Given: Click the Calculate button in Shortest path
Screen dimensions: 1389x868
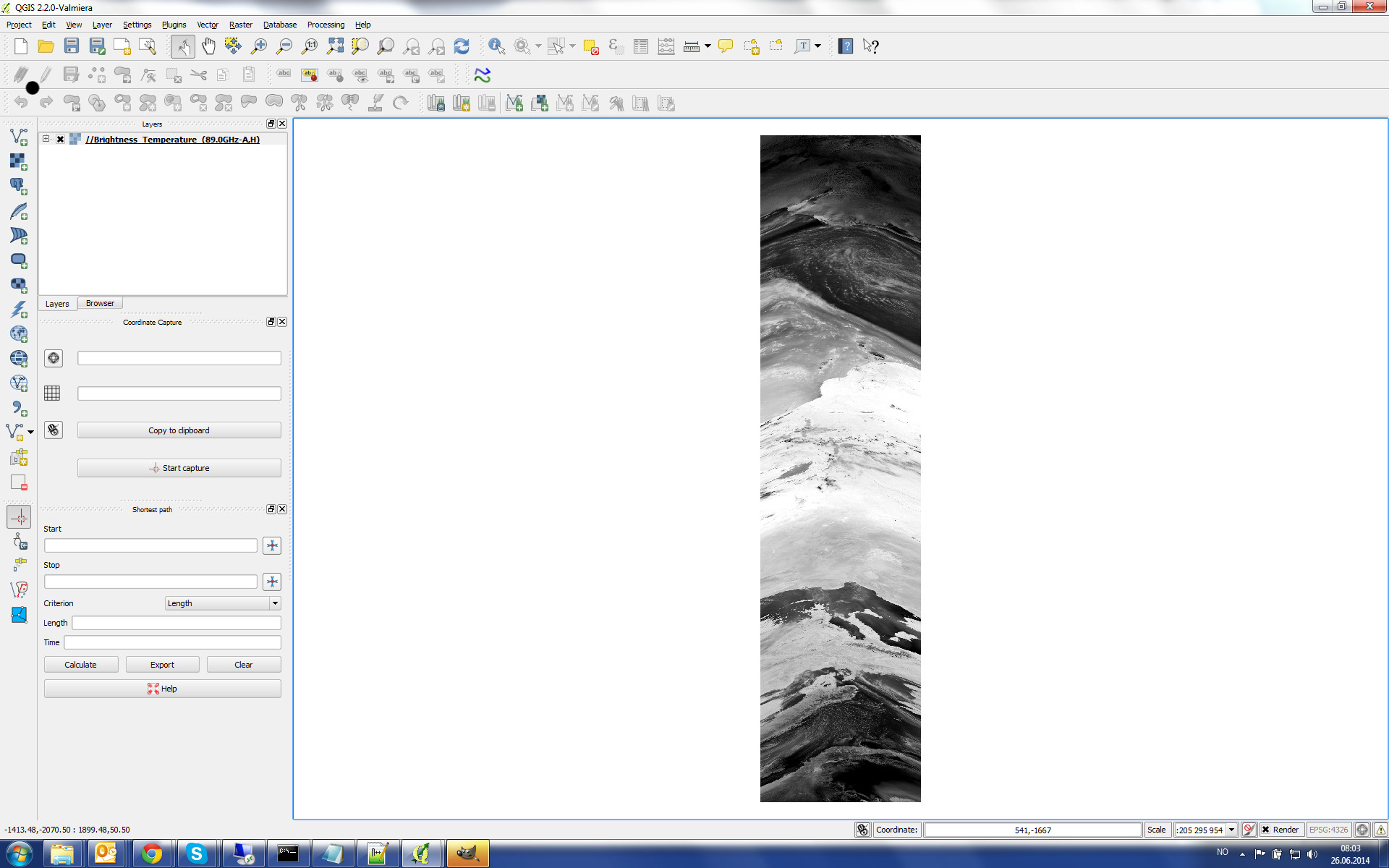Looking at the screenshot, I should coord(80,664).
